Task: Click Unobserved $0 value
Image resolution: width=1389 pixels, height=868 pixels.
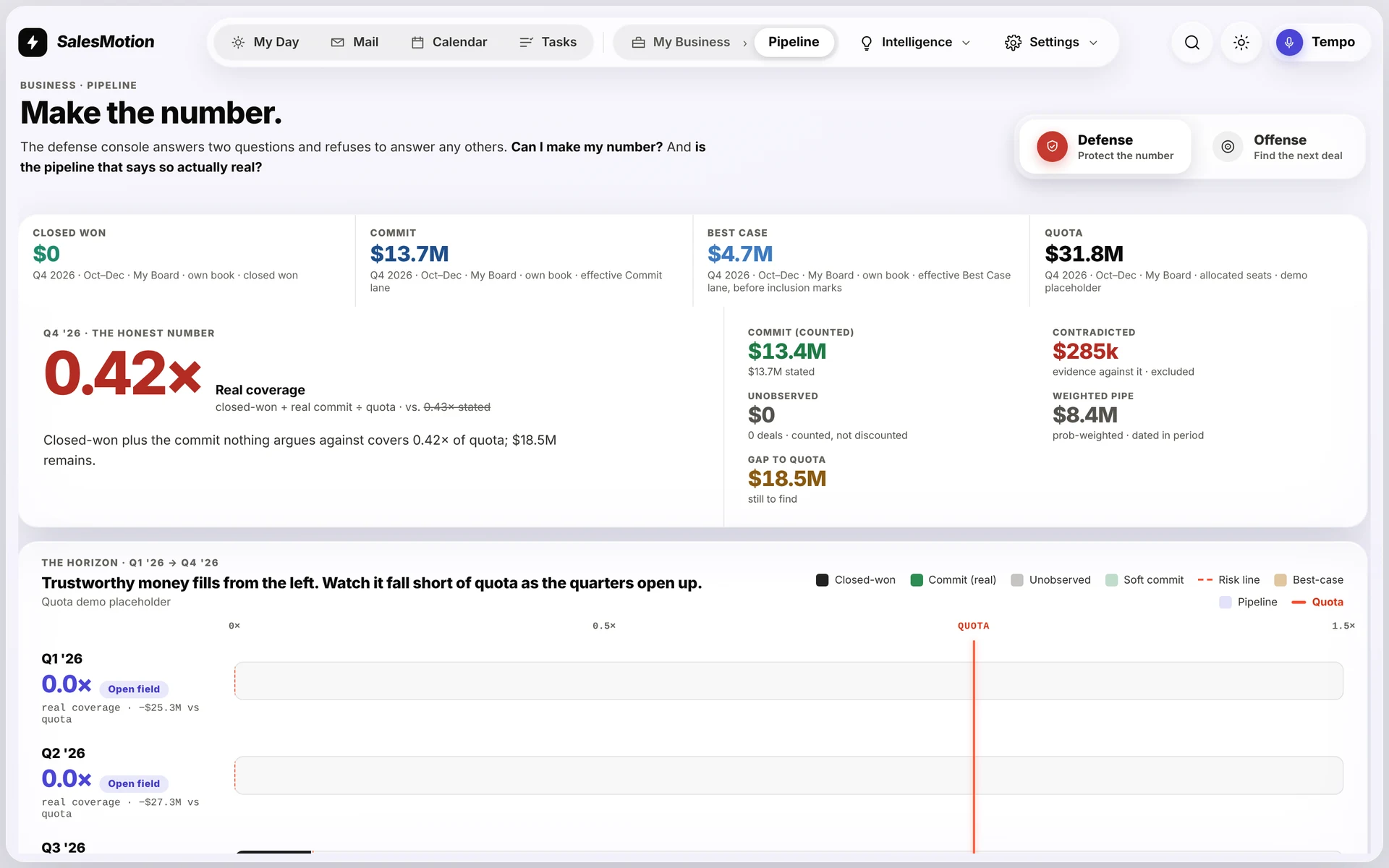Action: 761,415
